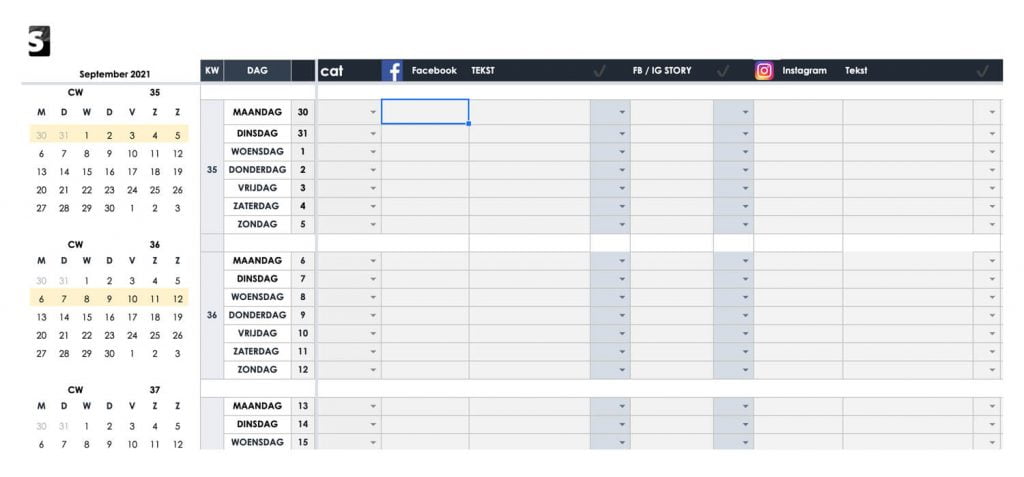This screenshot has width=1024, height=477.
Task: Open the Facebook status dropdown for DINSDAG 31
Action: pyautogui.click(x=622, y=133)
